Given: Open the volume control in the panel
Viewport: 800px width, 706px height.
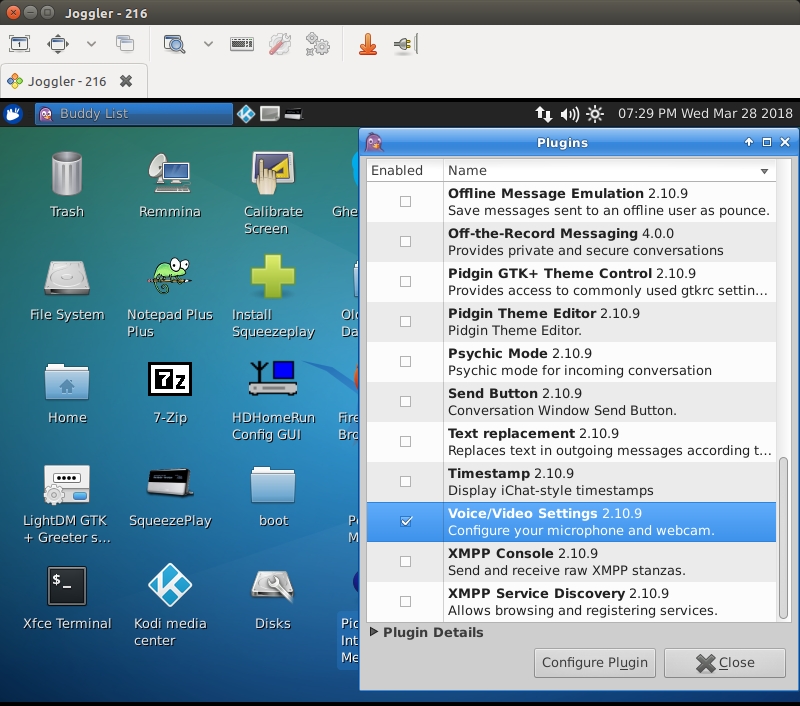Looking at the screenshot, I should click(569, 113).
